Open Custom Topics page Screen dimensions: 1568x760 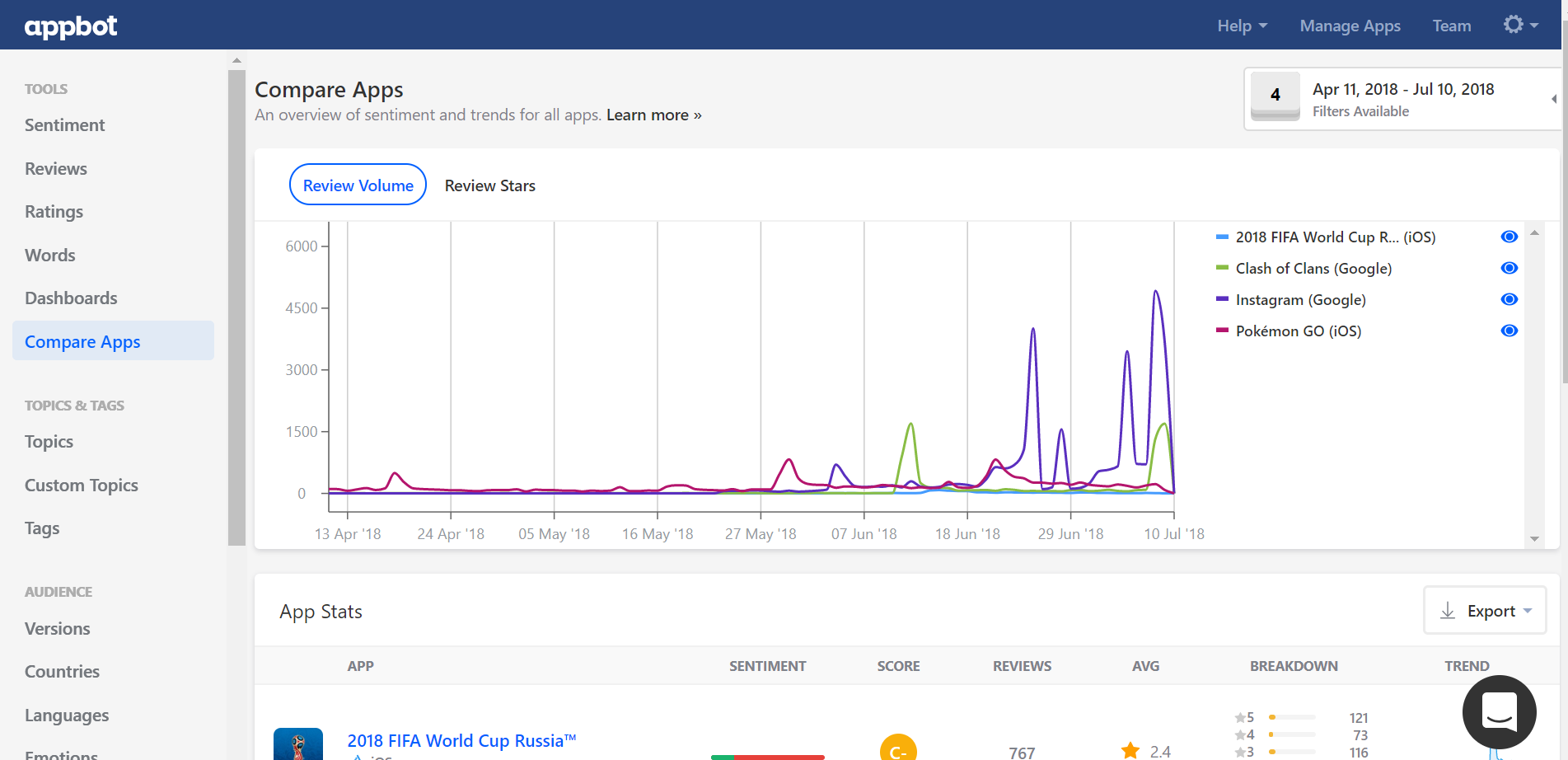point(81,486)
